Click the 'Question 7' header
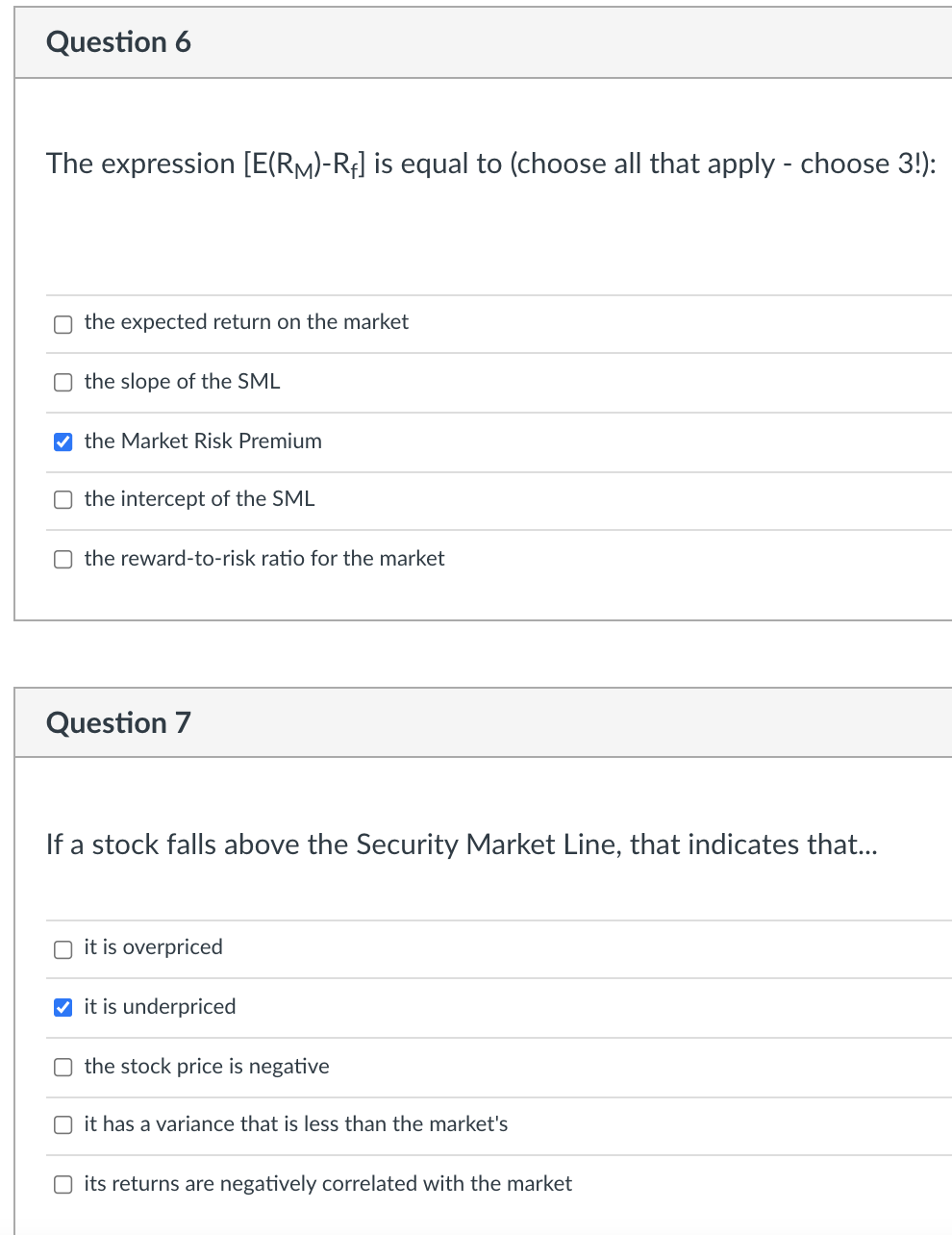This screenshot has height=1235, width=952. coord(118,722)
